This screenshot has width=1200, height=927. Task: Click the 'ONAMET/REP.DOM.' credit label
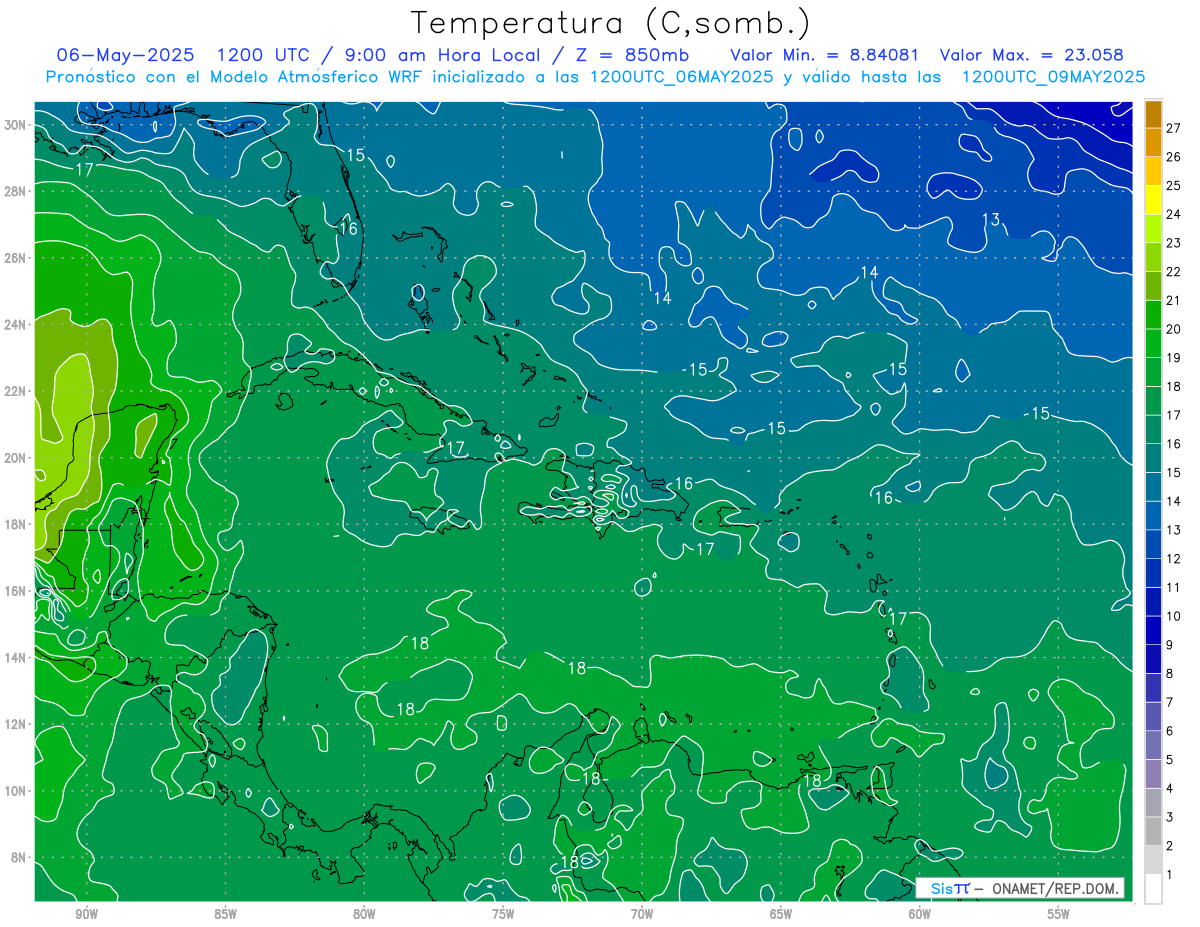pyautogui.click(x=1056, y=888)
